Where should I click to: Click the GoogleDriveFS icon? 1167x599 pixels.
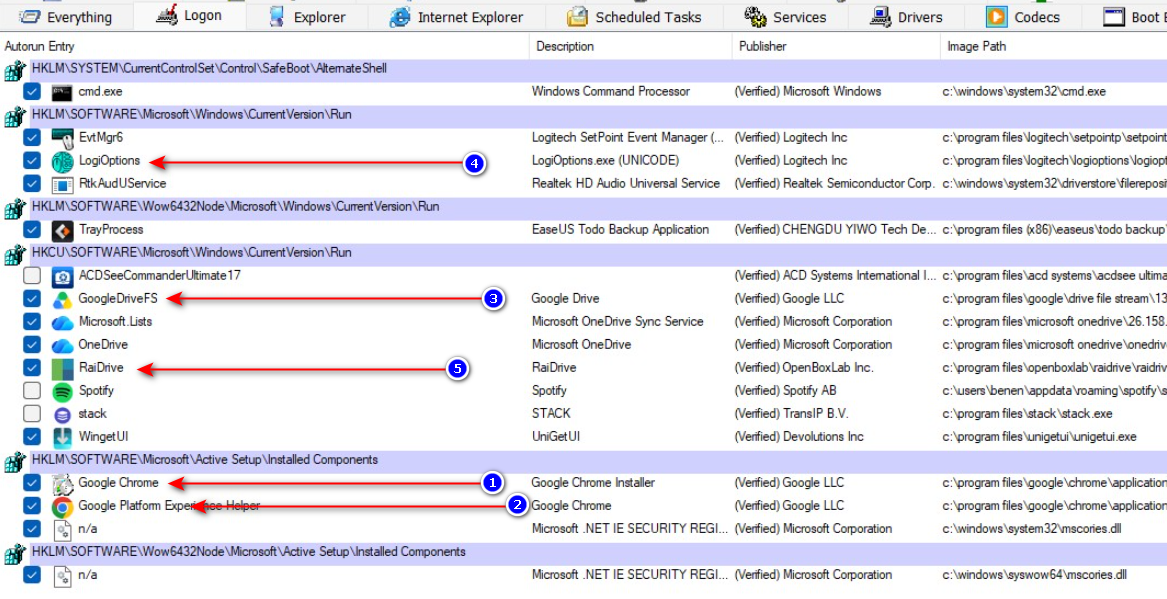click(62, 299)
